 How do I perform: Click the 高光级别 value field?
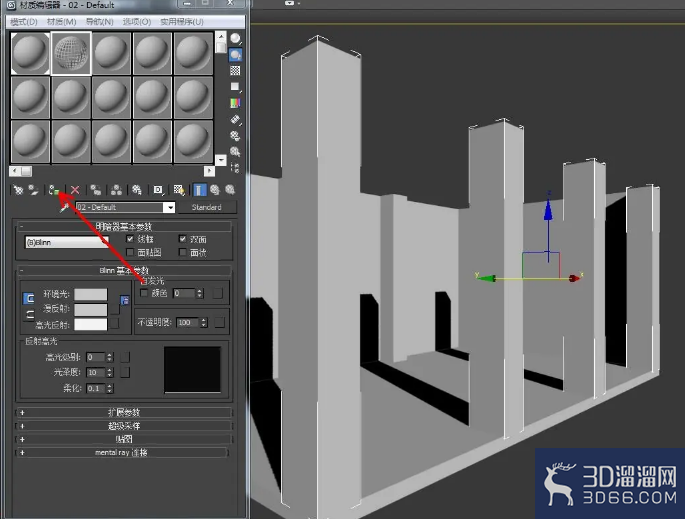[x=96, y=357]
